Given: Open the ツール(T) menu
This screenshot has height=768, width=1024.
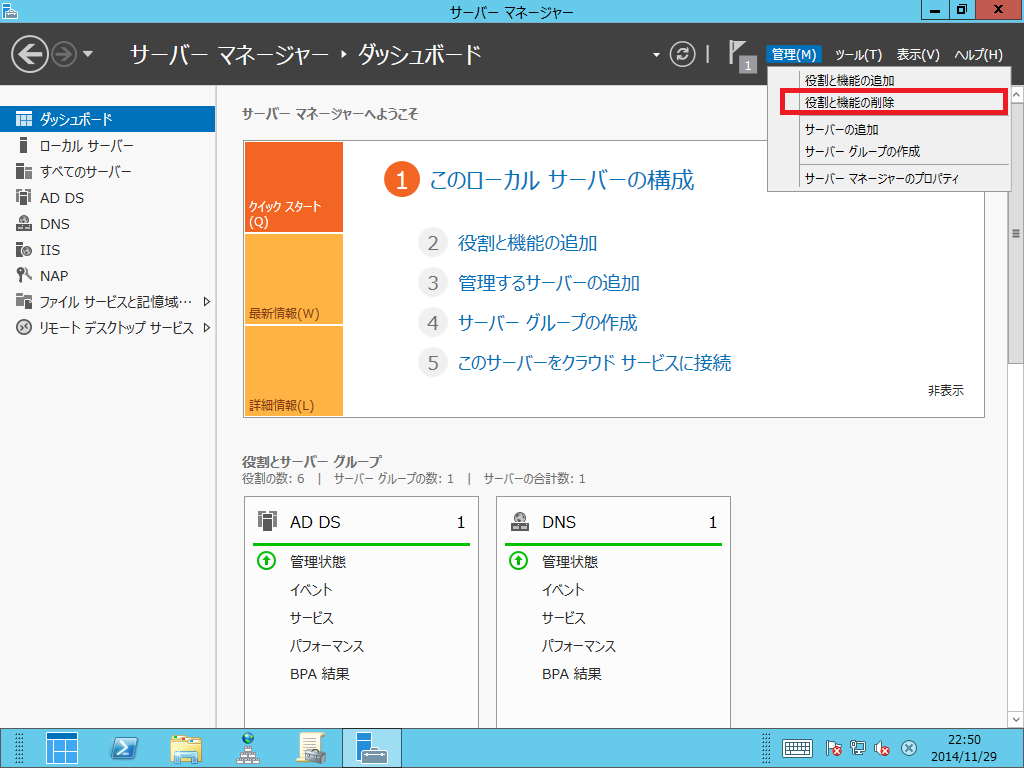Looking at the screenshot, I should (x=858, y=55).
